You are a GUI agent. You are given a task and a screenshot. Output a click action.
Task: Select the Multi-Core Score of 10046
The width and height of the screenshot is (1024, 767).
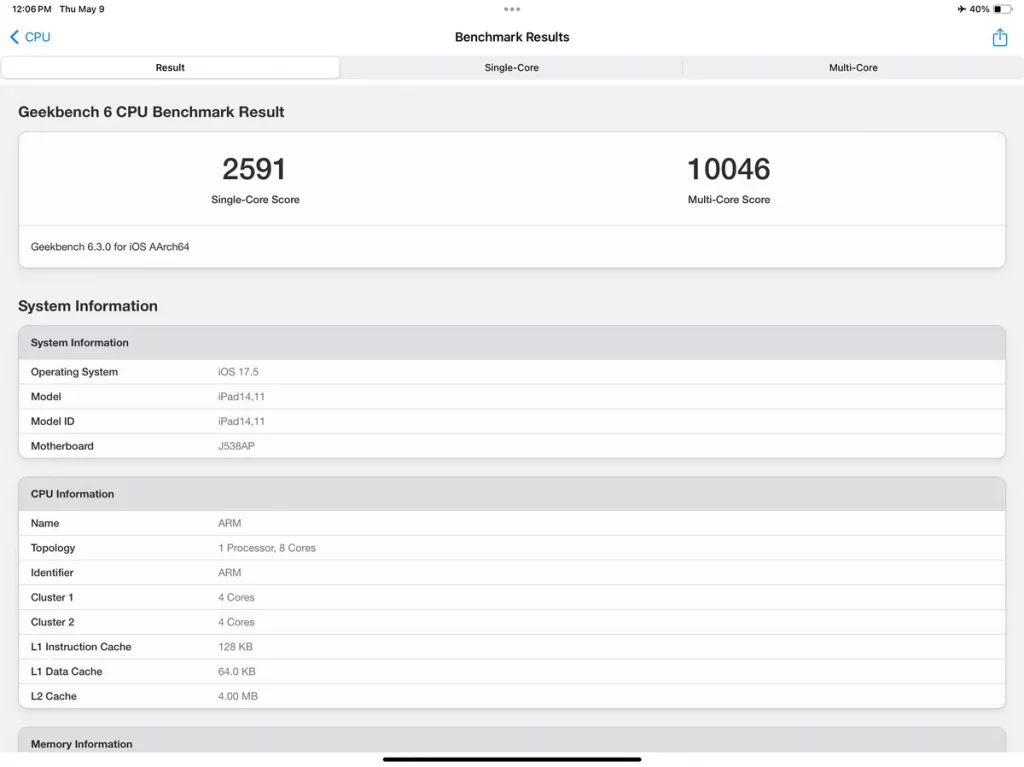coord(729,170)
